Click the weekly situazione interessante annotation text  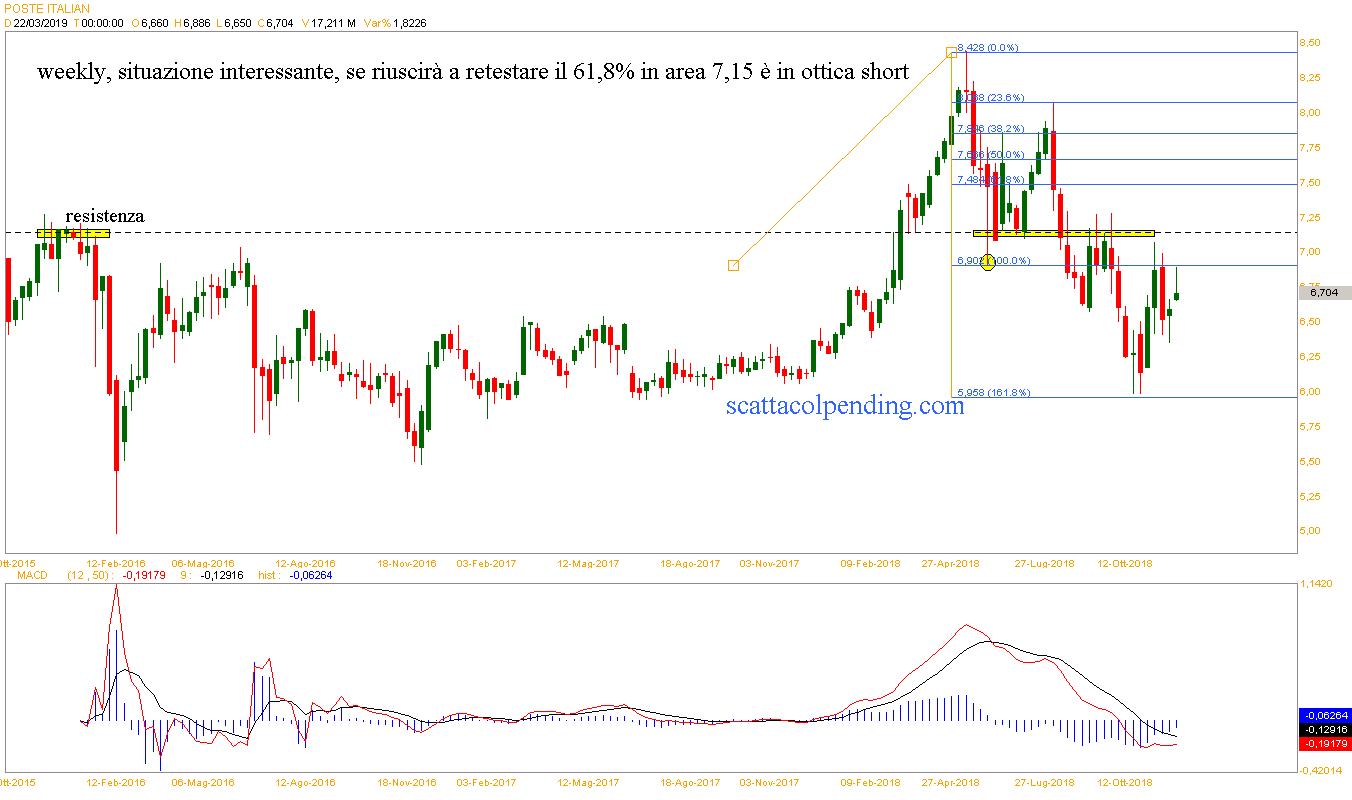473,72
